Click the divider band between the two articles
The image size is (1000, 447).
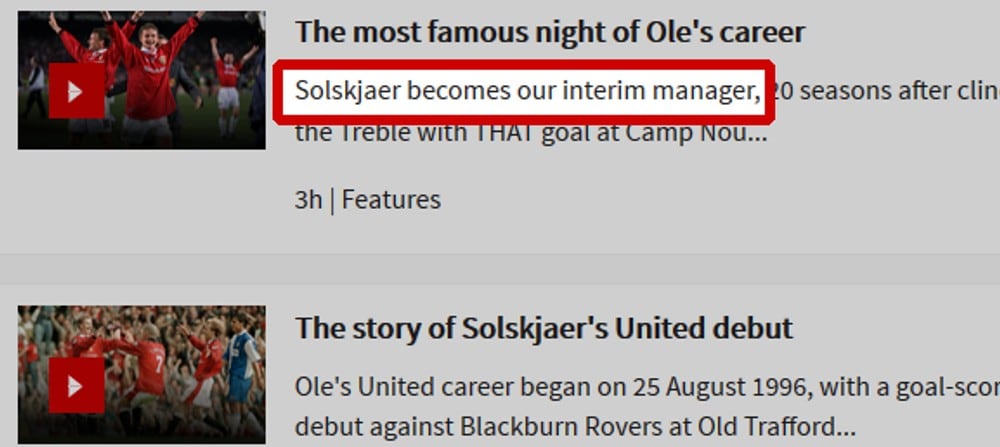pos(500,269)
